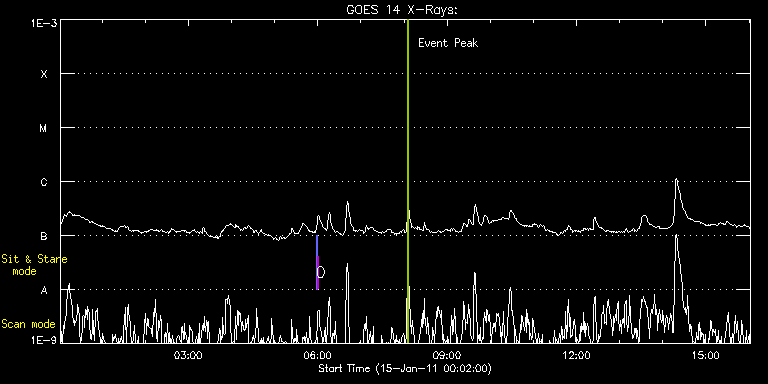Click the A class axis label
This screenshot has width=768, height=384.
(x=44, y=290)
